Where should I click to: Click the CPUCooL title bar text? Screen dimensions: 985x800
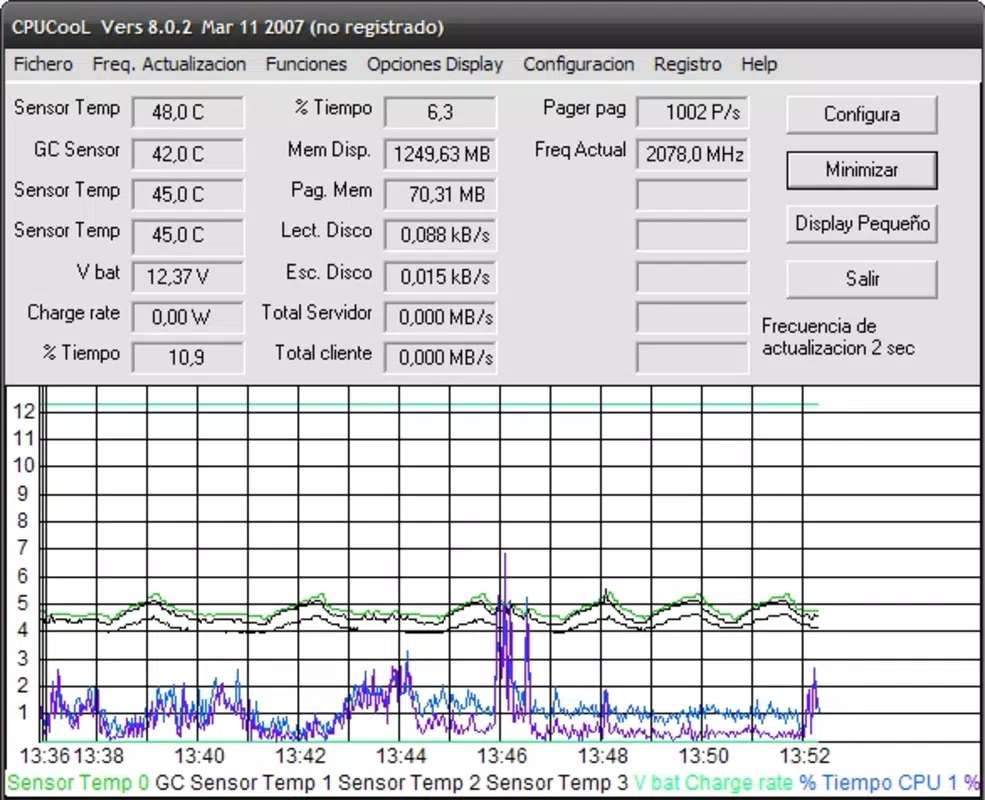click(228, 28)
